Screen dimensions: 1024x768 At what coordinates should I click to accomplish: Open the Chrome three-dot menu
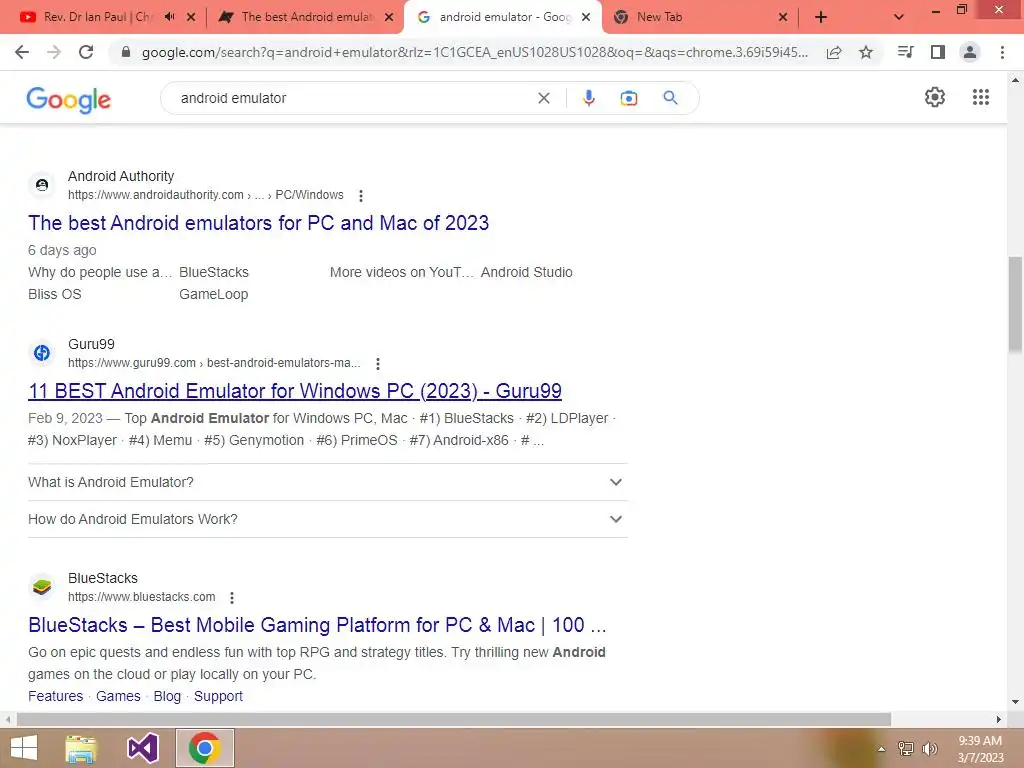pyautogui.click(x=1002, y=52)
